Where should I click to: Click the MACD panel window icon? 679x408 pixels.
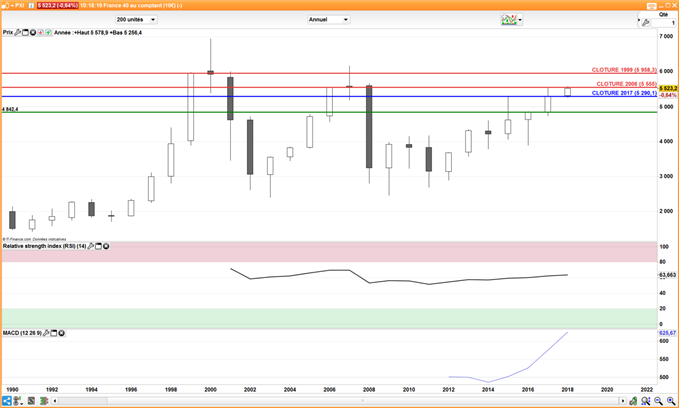pos(54,333)
